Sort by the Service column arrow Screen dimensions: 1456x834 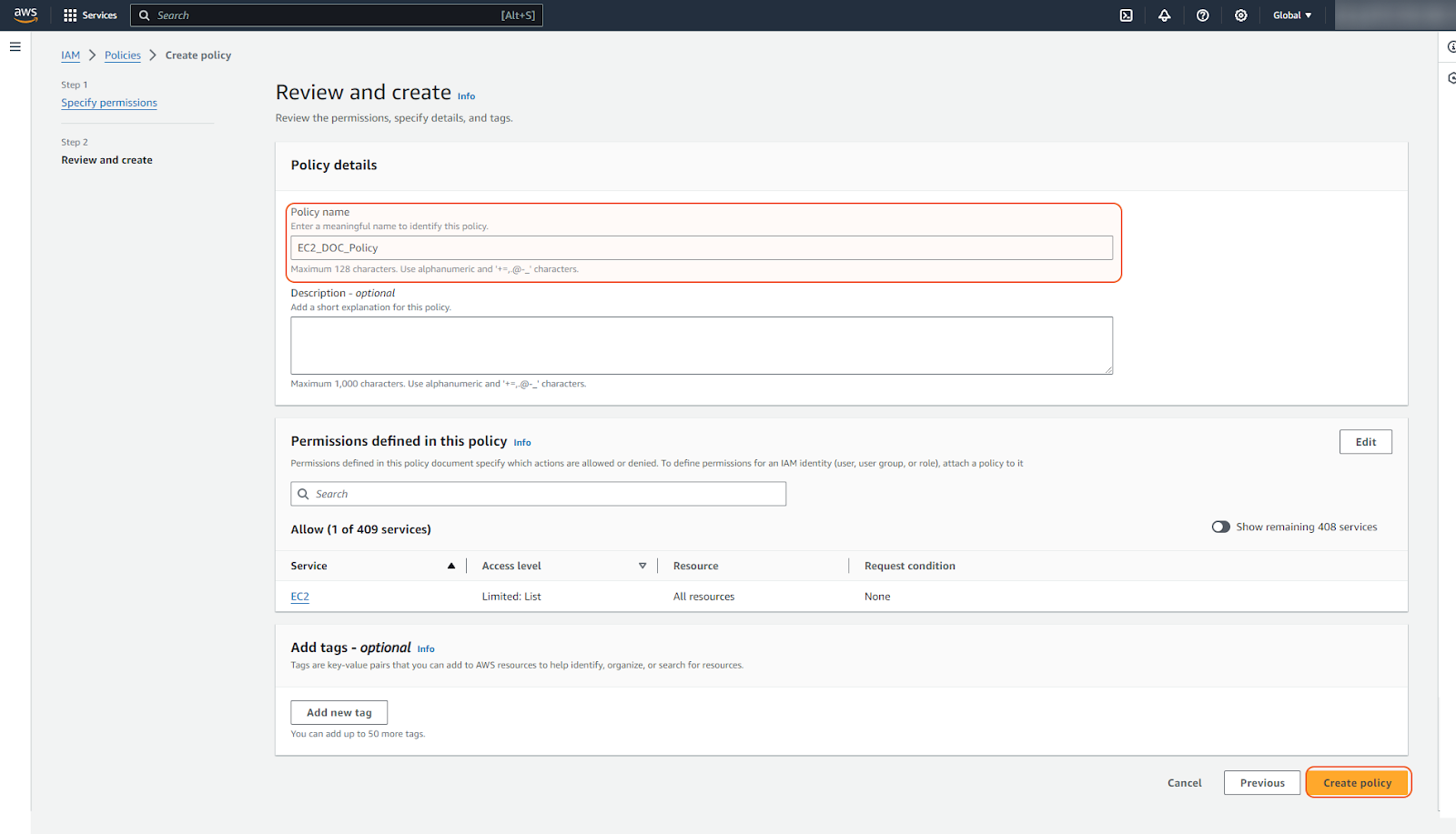[x=450, y=566]
